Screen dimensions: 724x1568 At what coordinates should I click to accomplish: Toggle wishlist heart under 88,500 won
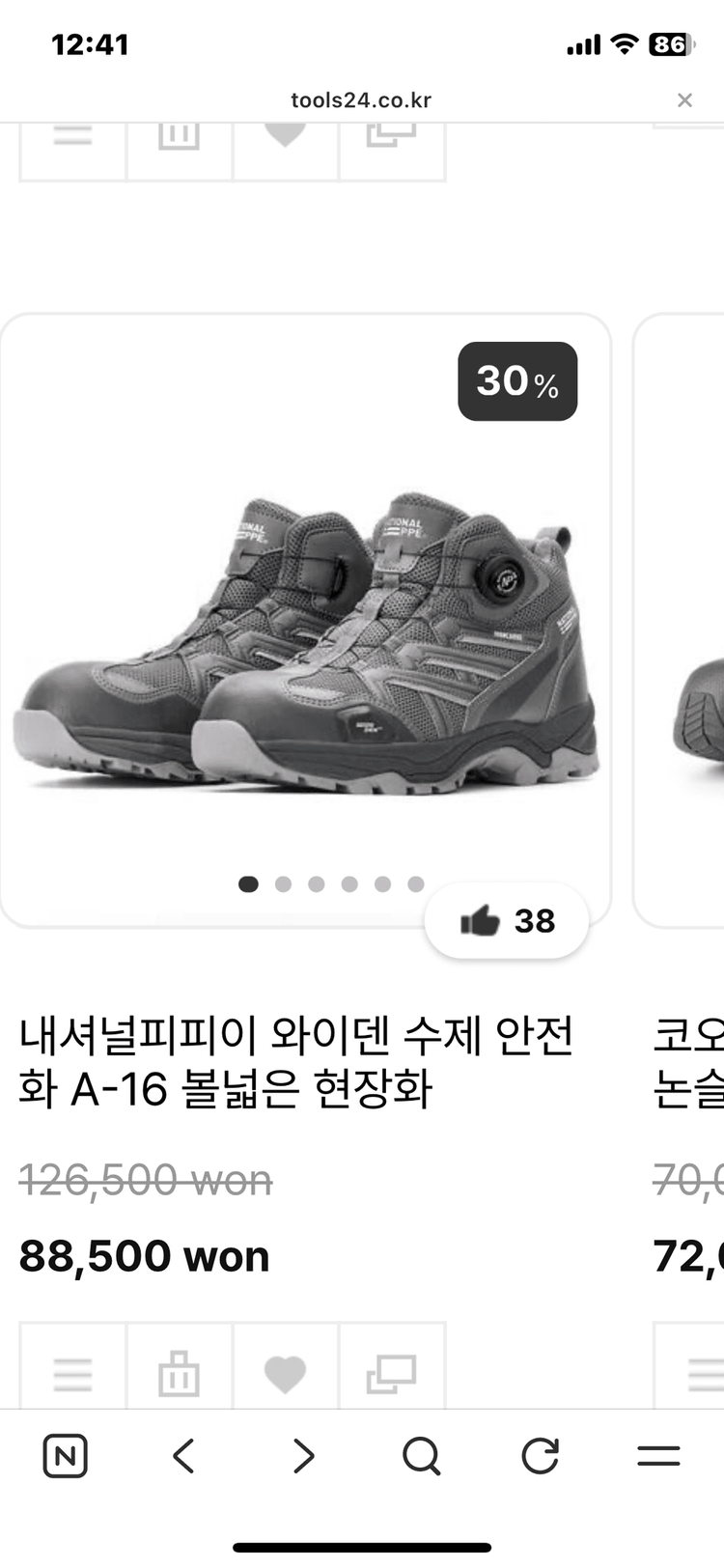285,1373
